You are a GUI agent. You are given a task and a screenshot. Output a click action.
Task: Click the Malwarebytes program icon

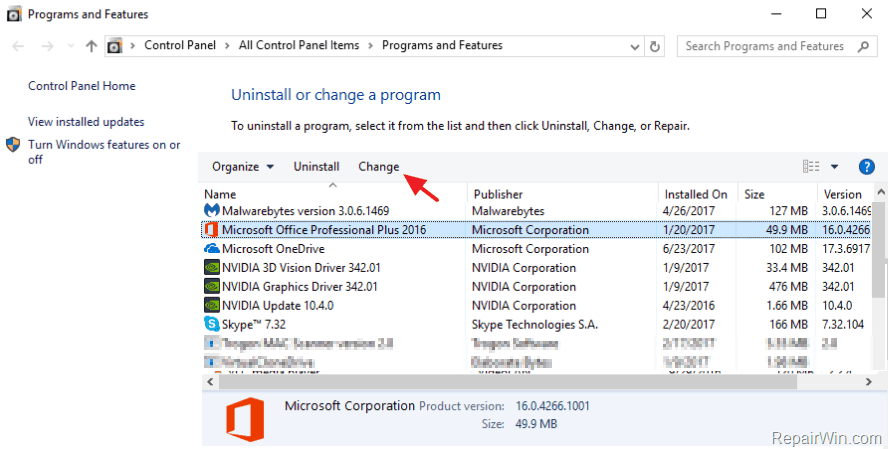point(211,211)
